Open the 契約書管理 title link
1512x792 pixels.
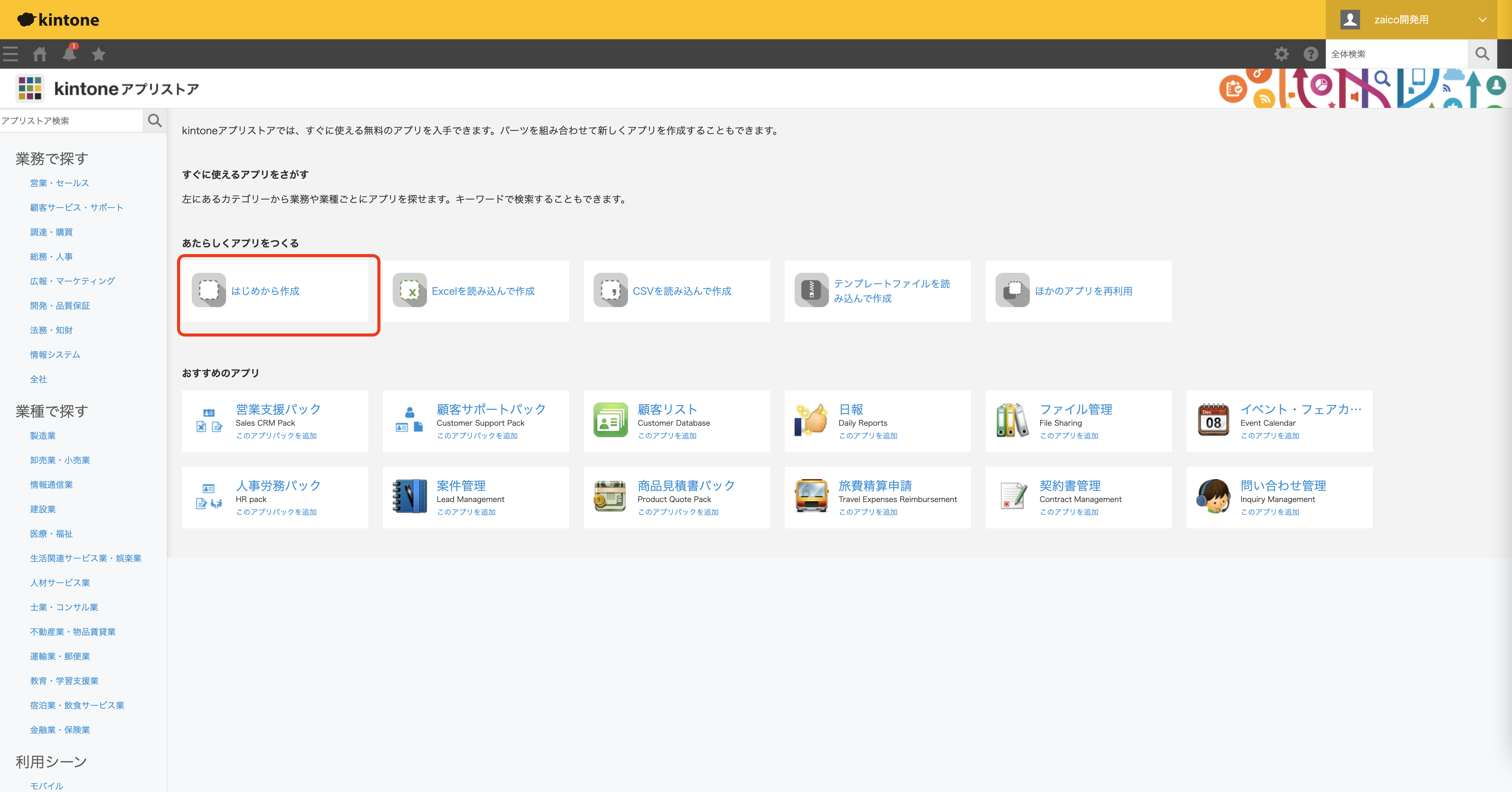(x=1069, y=485)
